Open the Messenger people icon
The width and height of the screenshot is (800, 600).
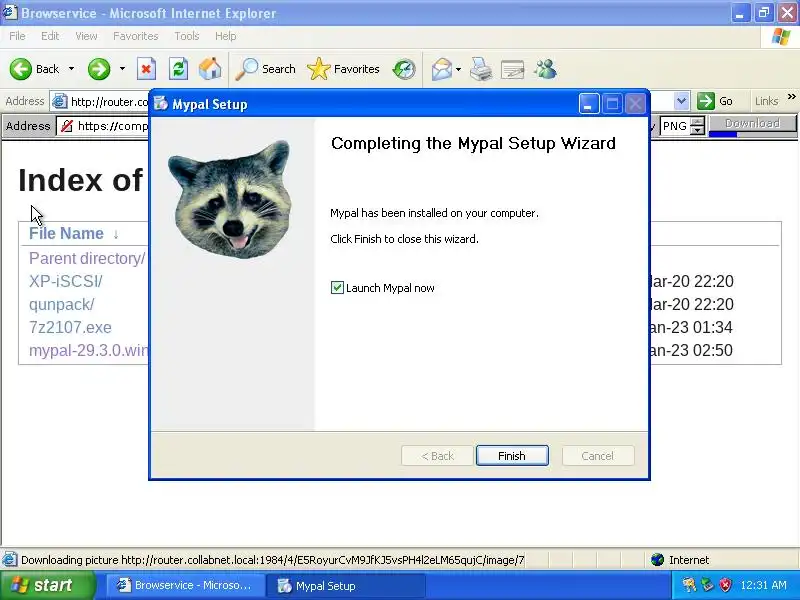point(545,69)
